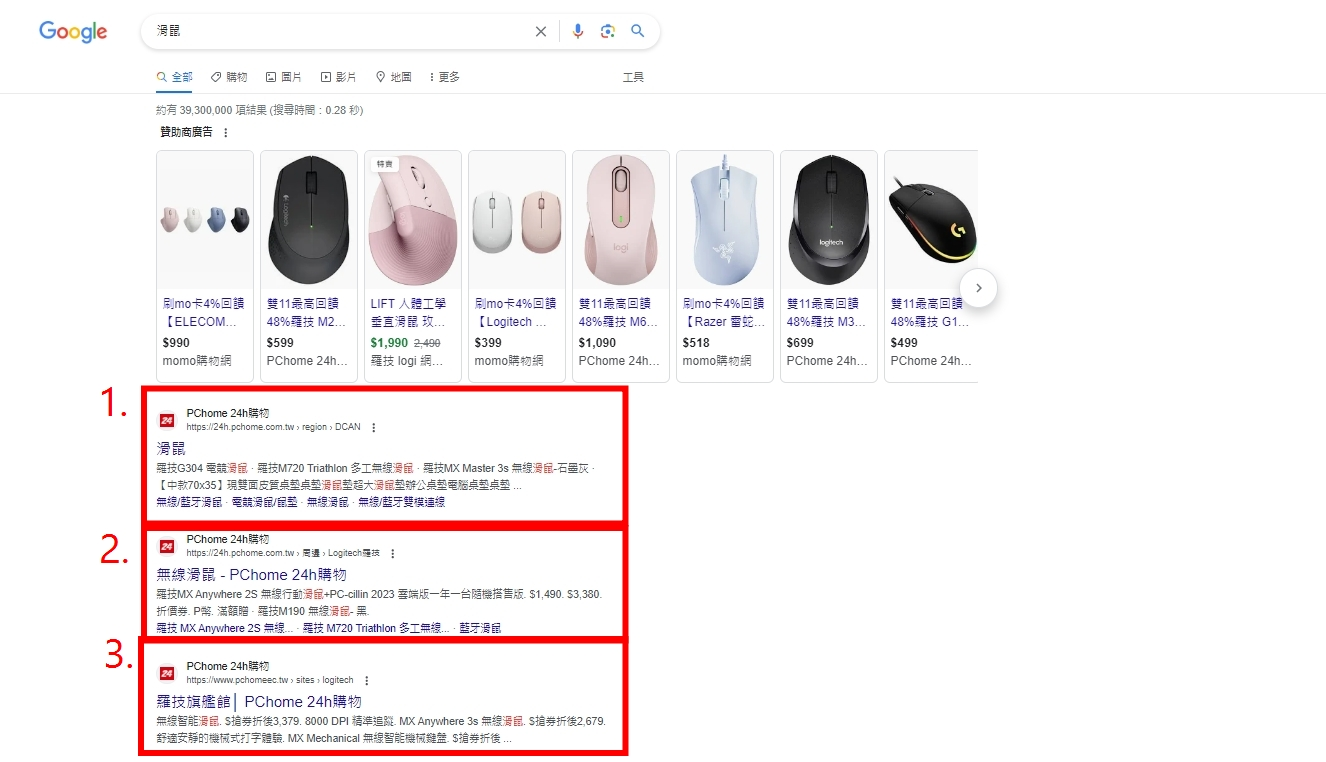Viewport: 1326px width, 762px height.
Task: Open the 【ELECOM… product title link
Action: click(x=203, y=313)
